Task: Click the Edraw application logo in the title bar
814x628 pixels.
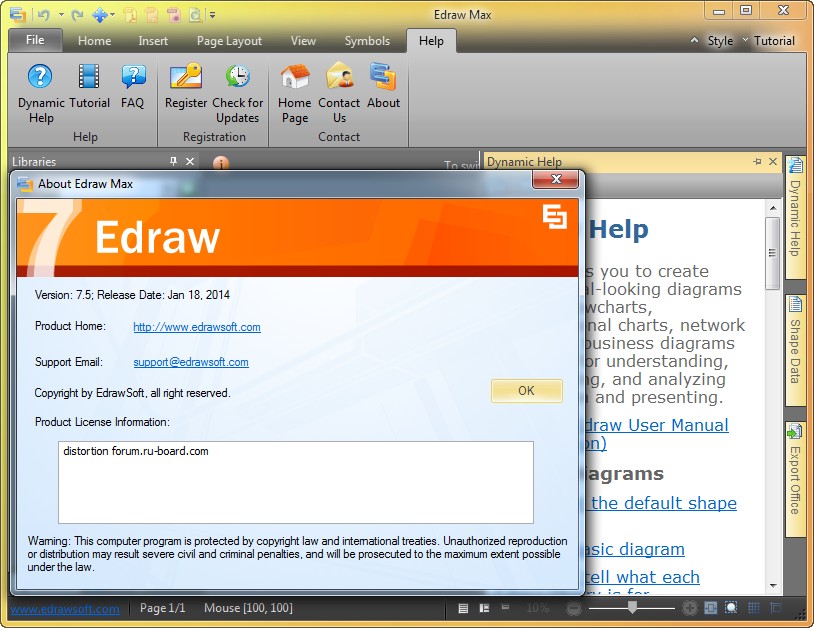Action: [x=18, y=15]
